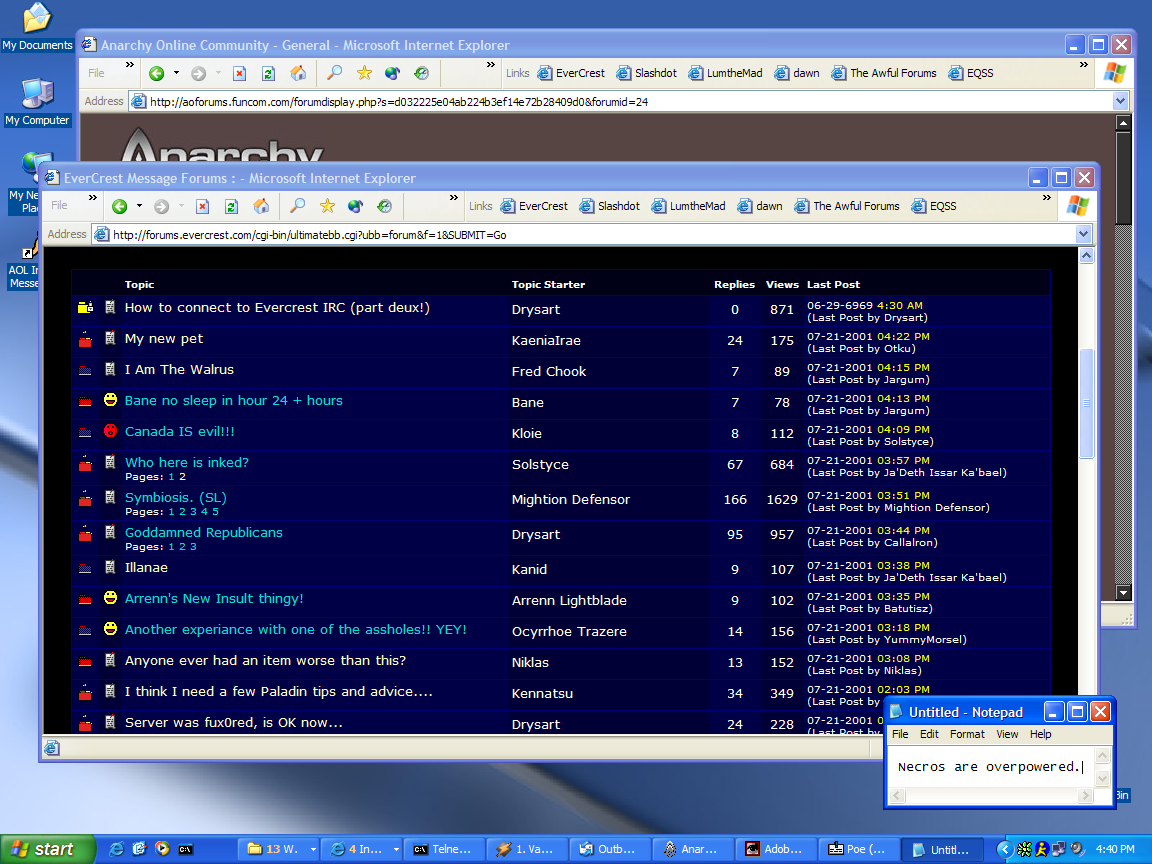
Task: Open the Edit menu in Notepad
Action: [x=929, y=734]
